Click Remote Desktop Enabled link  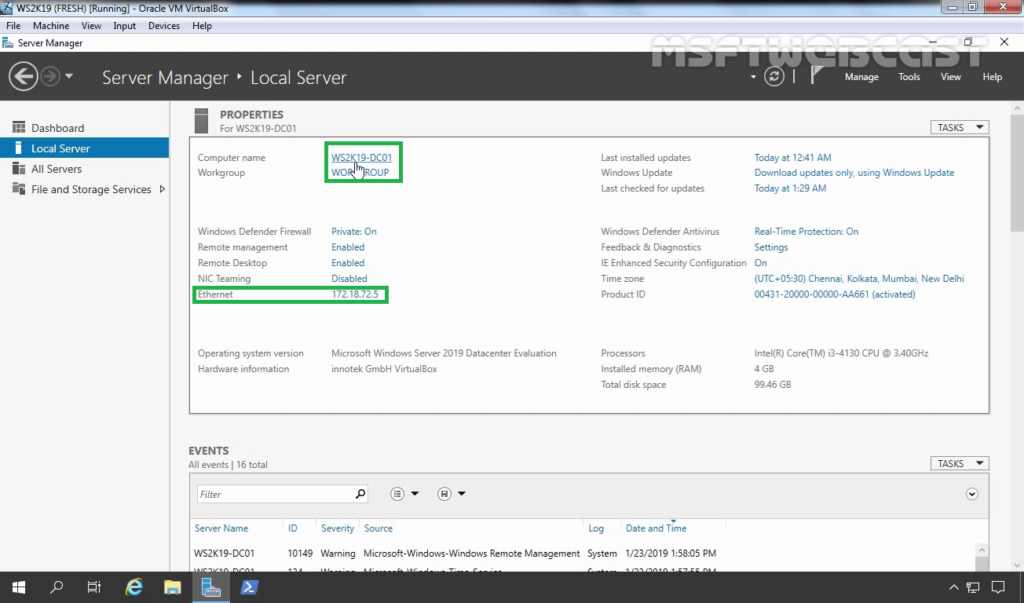coord(347,263)
